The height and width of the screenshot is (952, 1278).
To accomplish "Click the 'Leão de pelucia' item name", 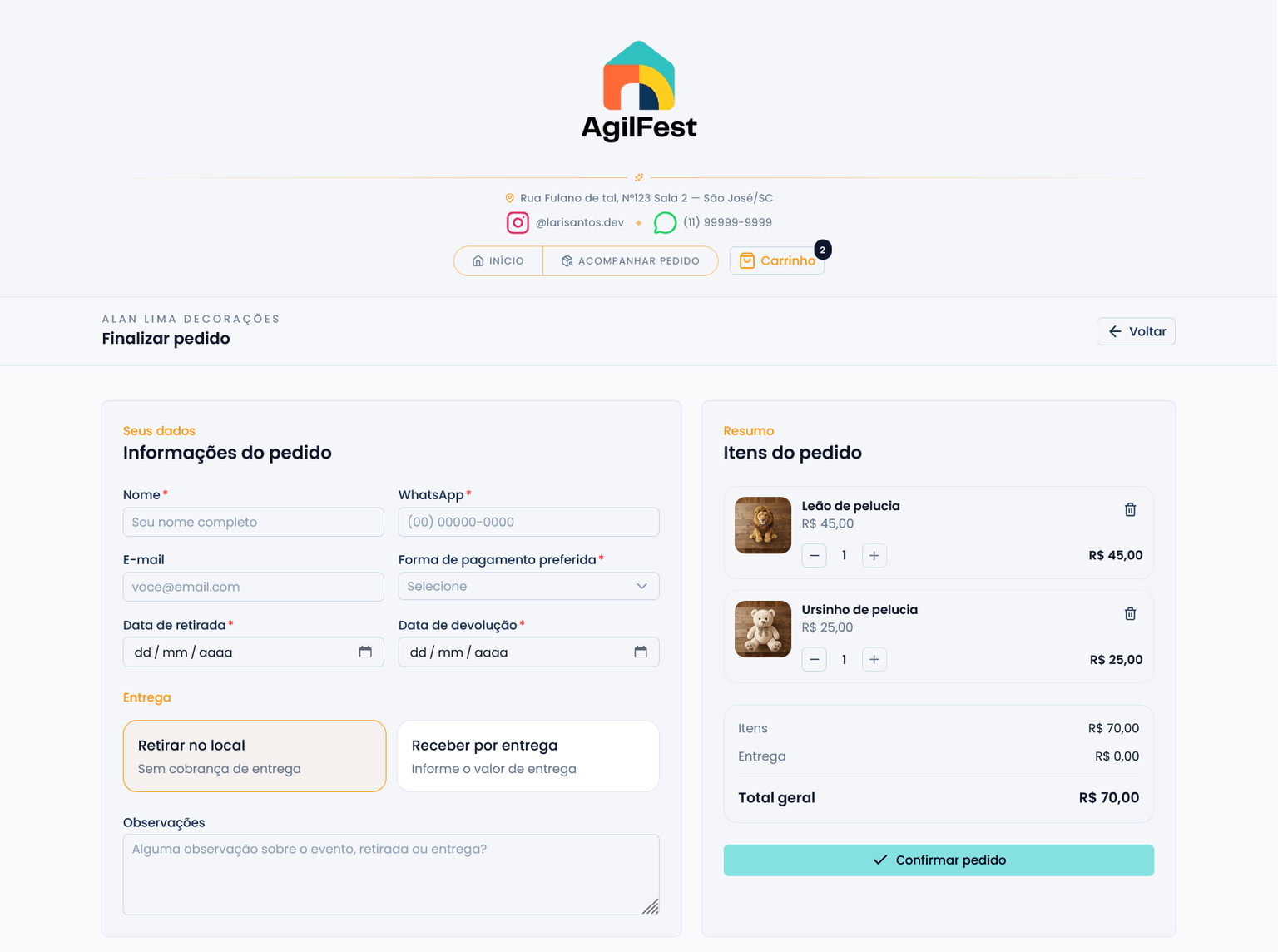I will point(850,506).
